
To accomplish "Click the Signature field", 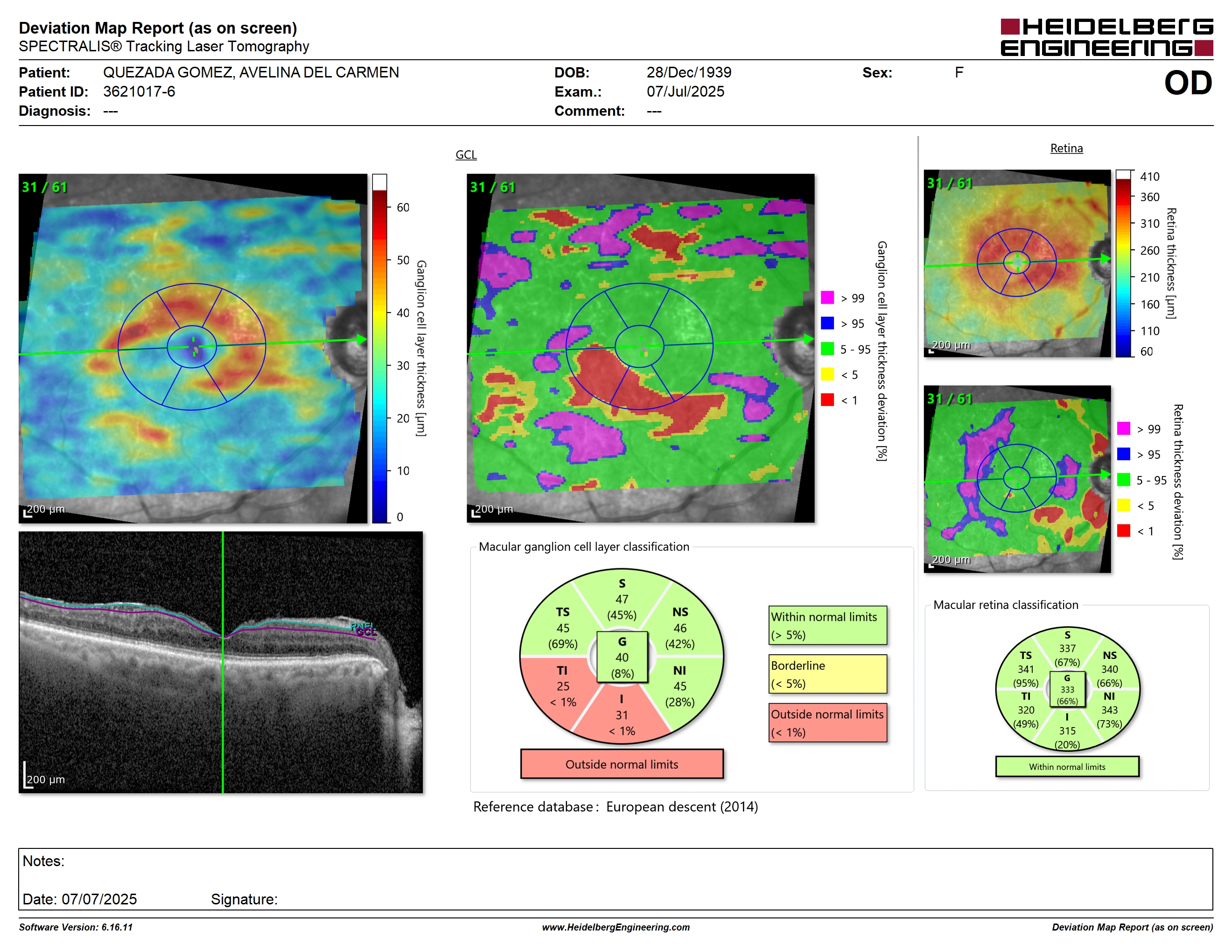I will [244, 899].
